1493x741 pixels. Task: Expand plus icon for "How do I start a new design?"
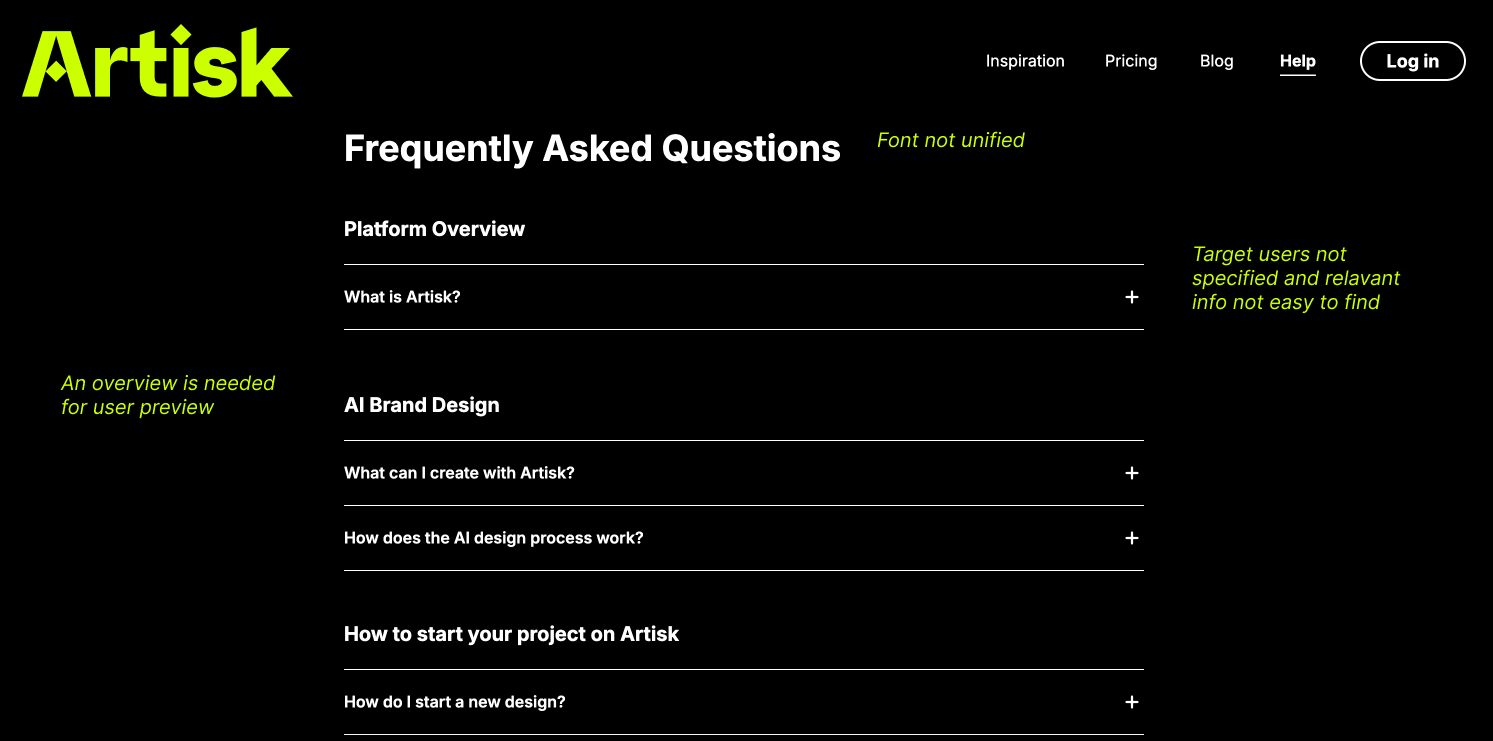pyautogui.click(x=1131, y=702)
